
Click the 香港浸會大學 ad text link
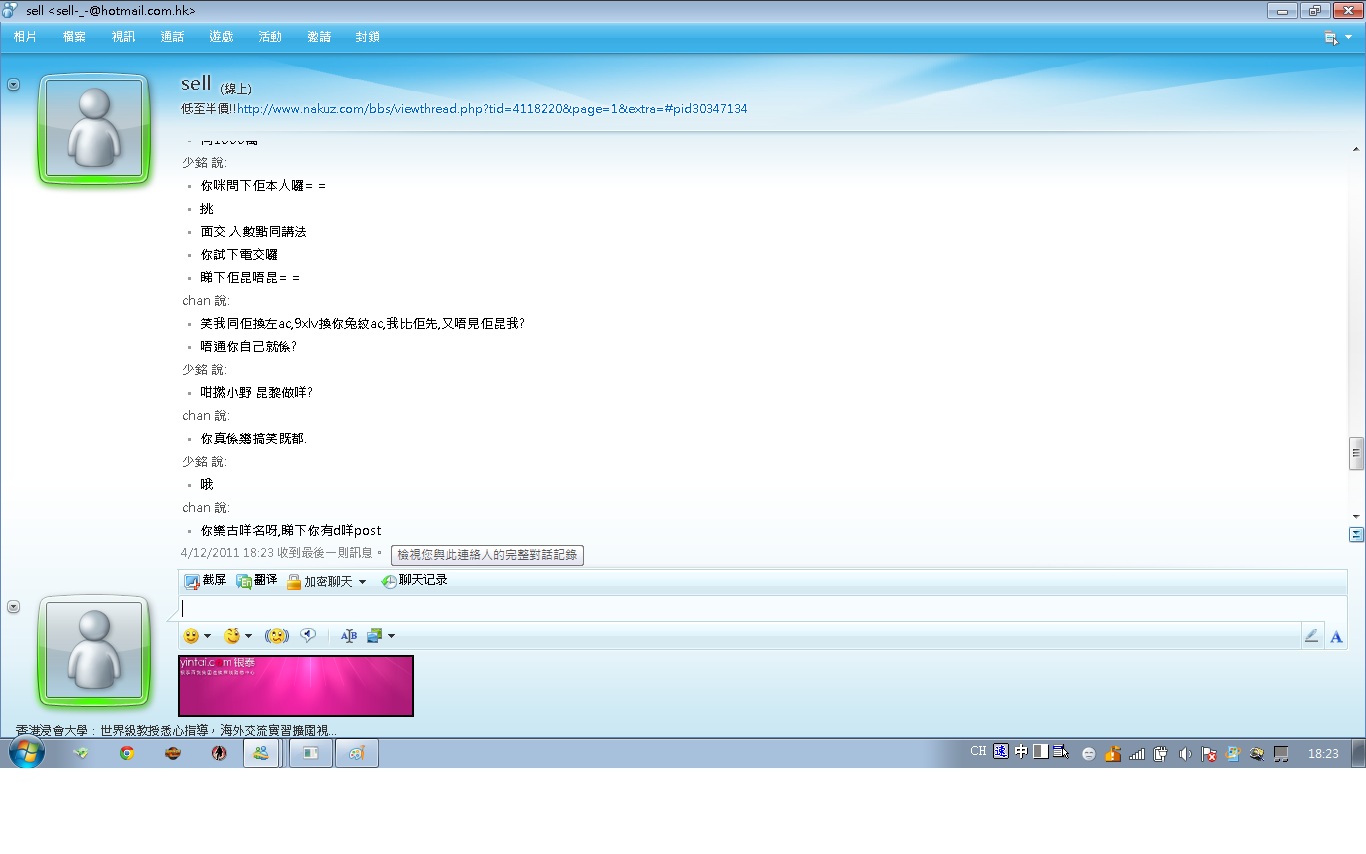click(x=176, y=731)
